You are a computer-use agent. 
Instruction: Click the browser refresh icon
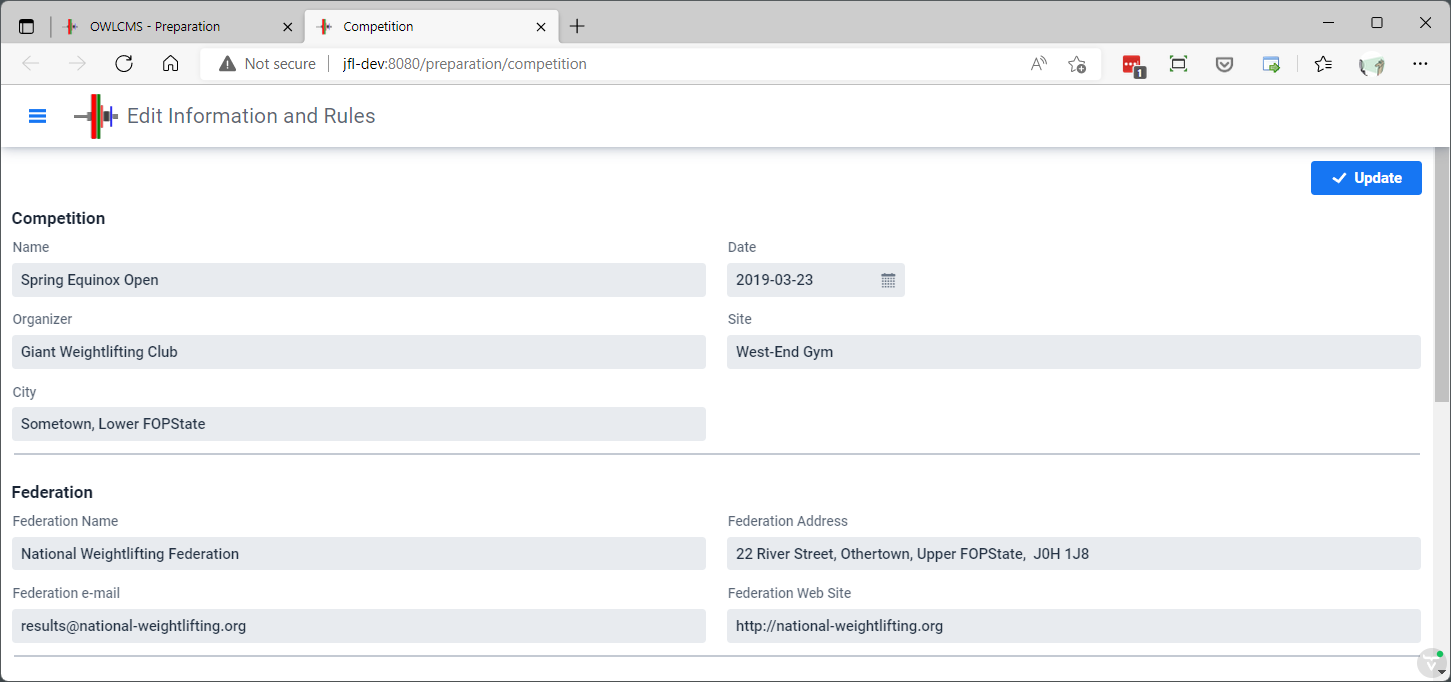tap(124, 64)
